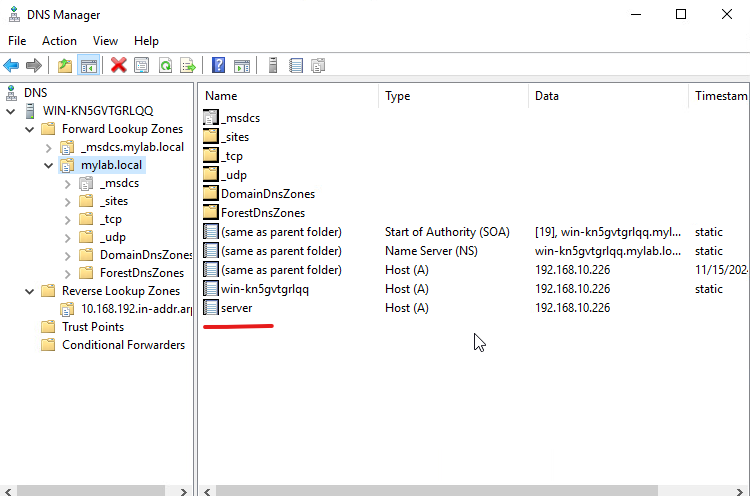Click the win-kn5gvtgrlqq record name
The height and width of the screenshot is (496, 750).
click(x=265, y=289)
